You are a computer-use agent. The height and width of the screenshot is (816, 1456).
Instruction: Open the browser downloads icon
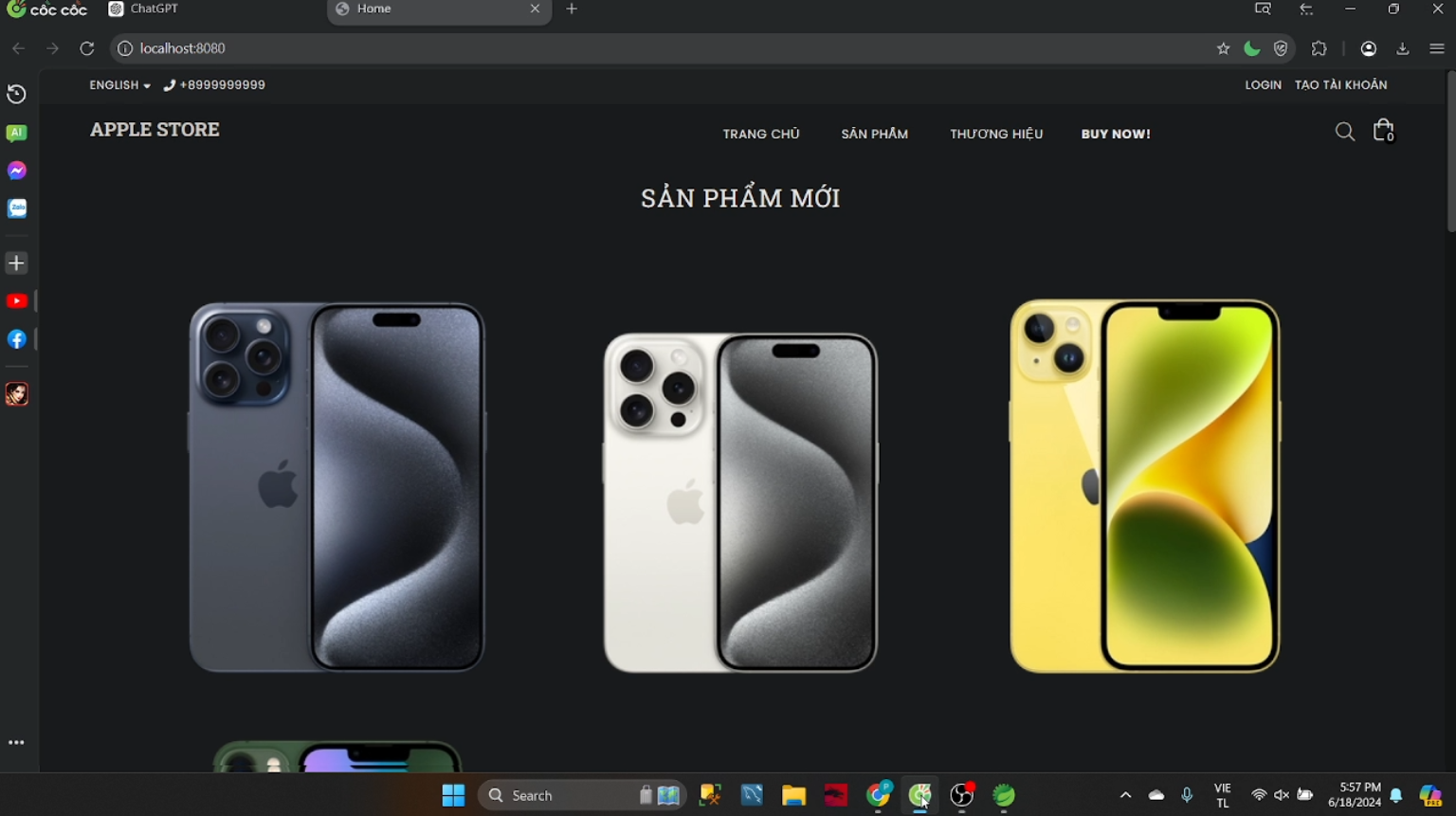(x=1403, y=48)
